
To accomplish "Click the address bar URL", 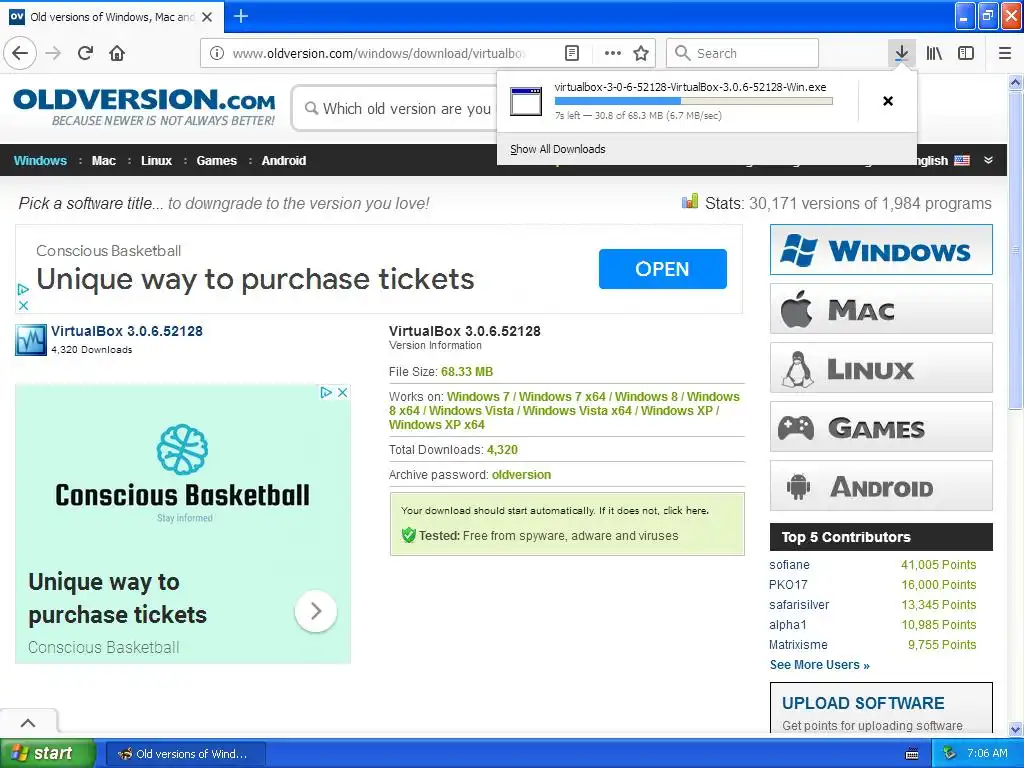I will click(379, 53).
